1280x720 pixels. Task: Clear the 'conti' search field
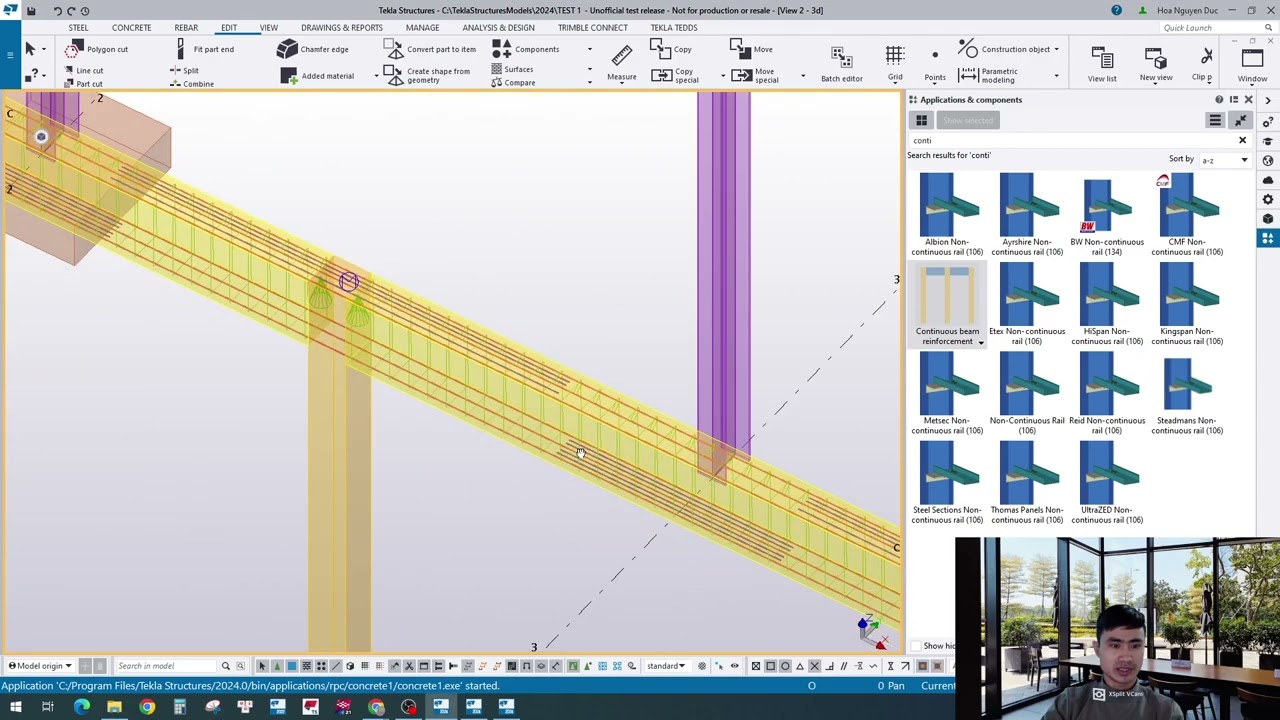1243,140
